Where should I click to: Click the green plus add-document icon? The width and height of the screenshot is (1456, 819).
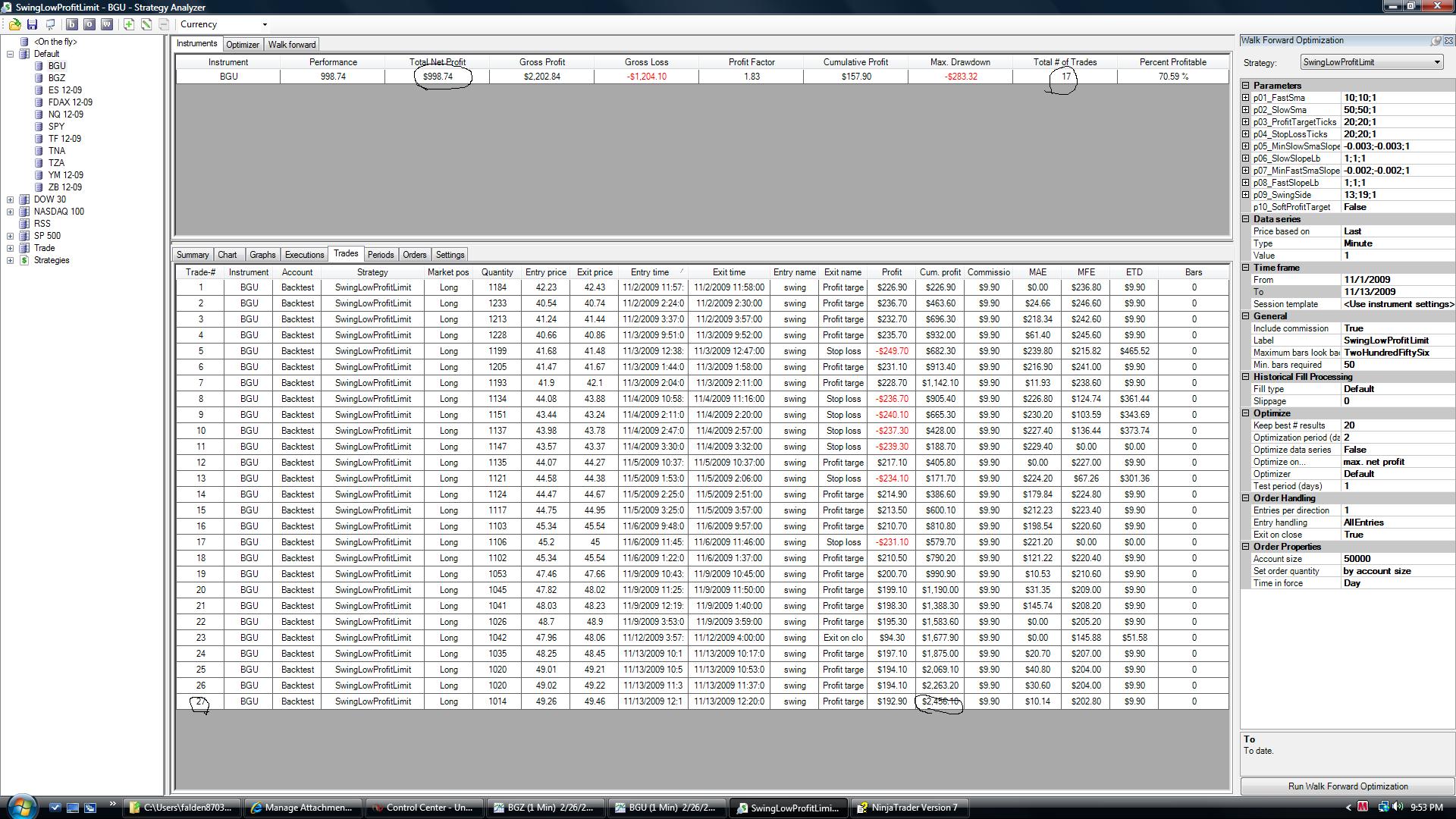[129, 24]
